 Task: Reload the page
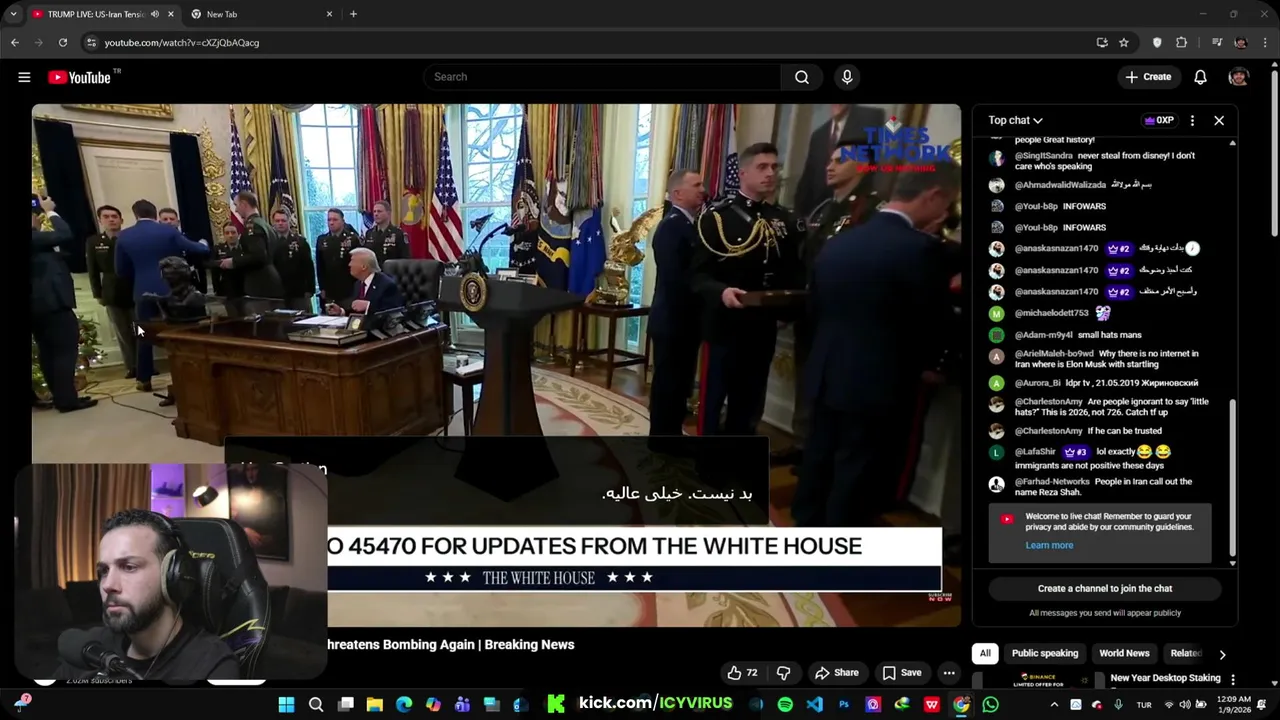(x=62, y=42)
